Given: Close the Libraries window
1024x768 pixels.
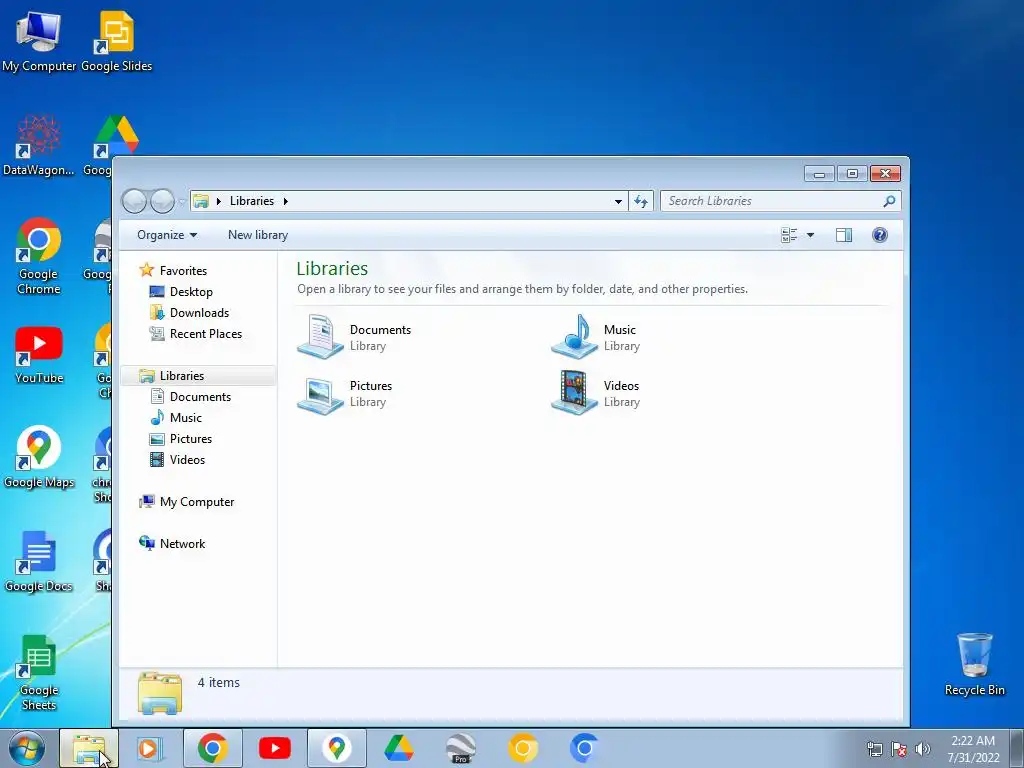Looking at the screenshot, I should pos(886,174).
